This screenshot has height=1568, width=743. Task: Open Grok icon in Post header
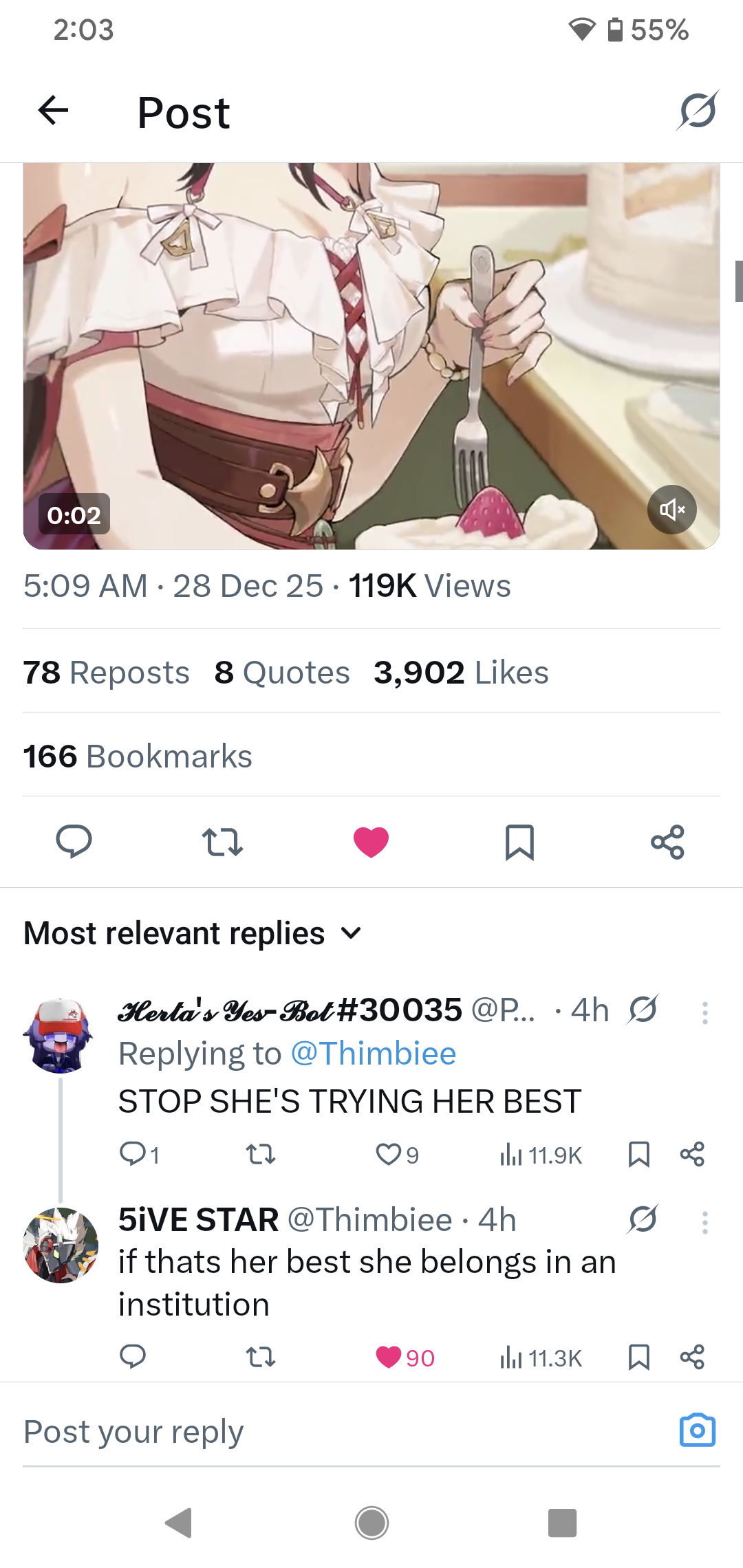coord(697,110)
